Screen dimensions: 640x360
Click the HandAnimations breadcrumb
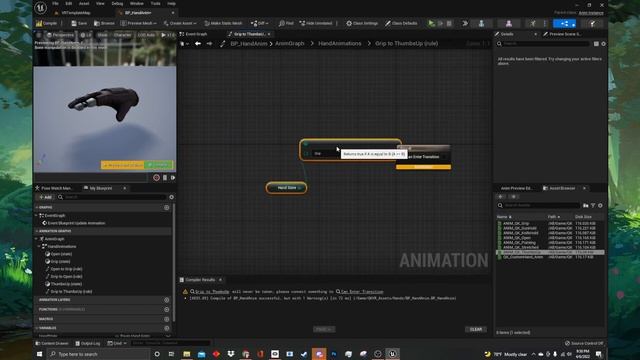pos(340,44)
